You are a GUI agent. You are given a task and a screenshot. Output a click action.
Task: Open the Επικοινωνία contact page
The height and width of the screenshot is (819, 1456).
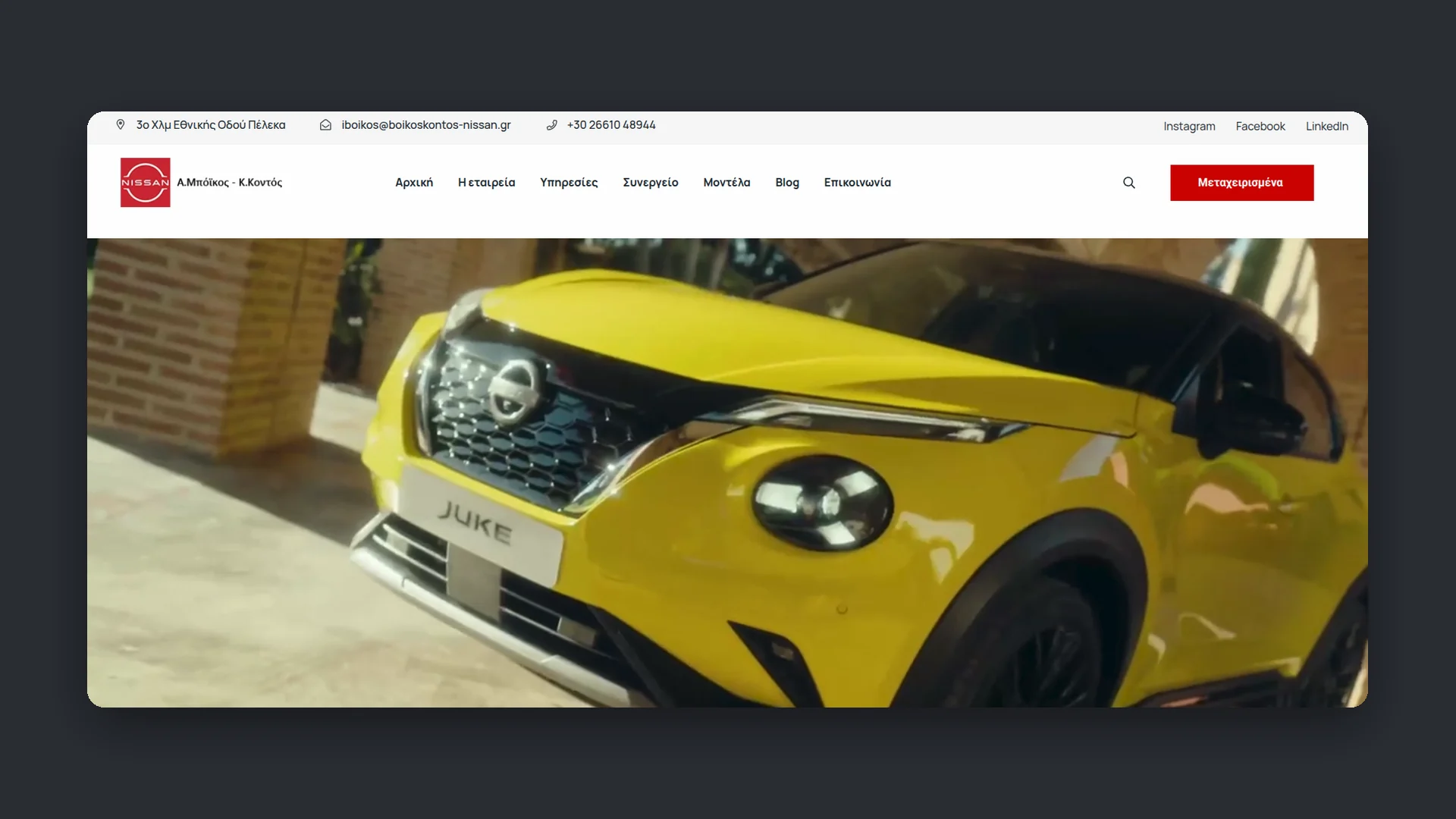(x=858, y=183)
